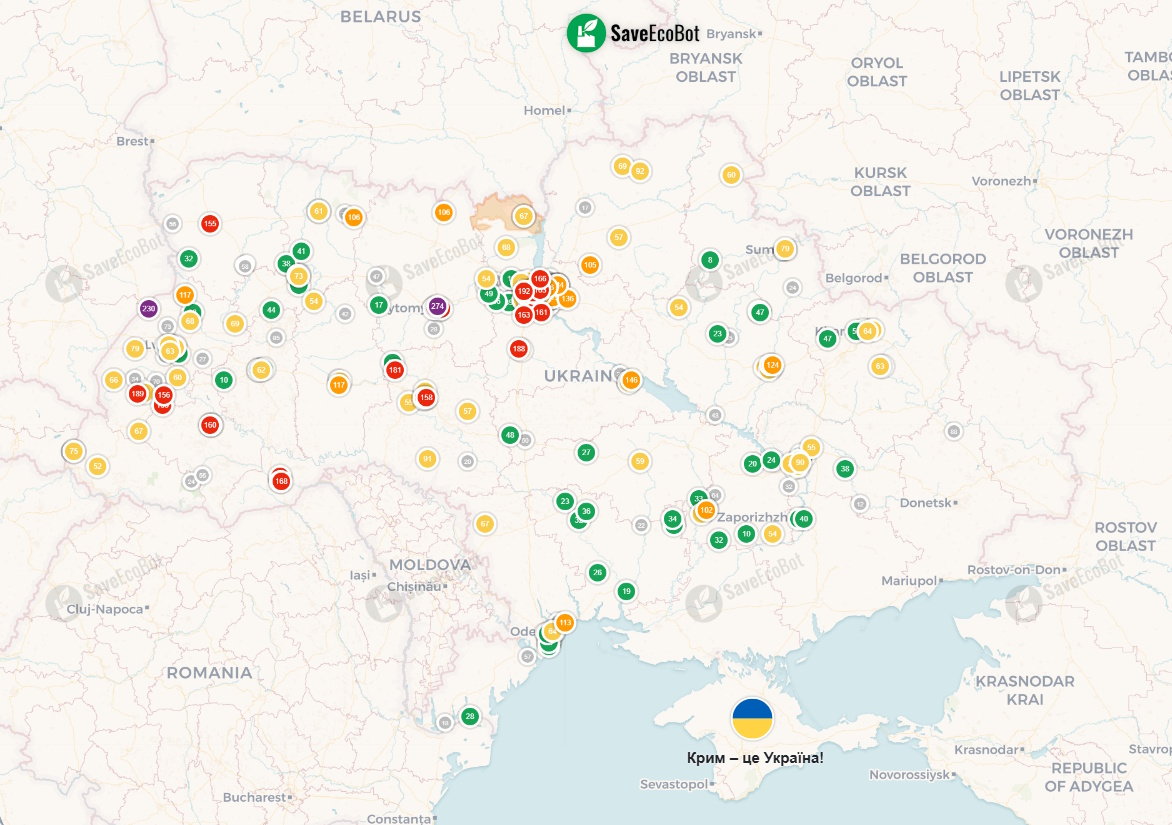Select the green 28 station marker
This screenshot has height=825, width=1172.
(x=470, y=716)
